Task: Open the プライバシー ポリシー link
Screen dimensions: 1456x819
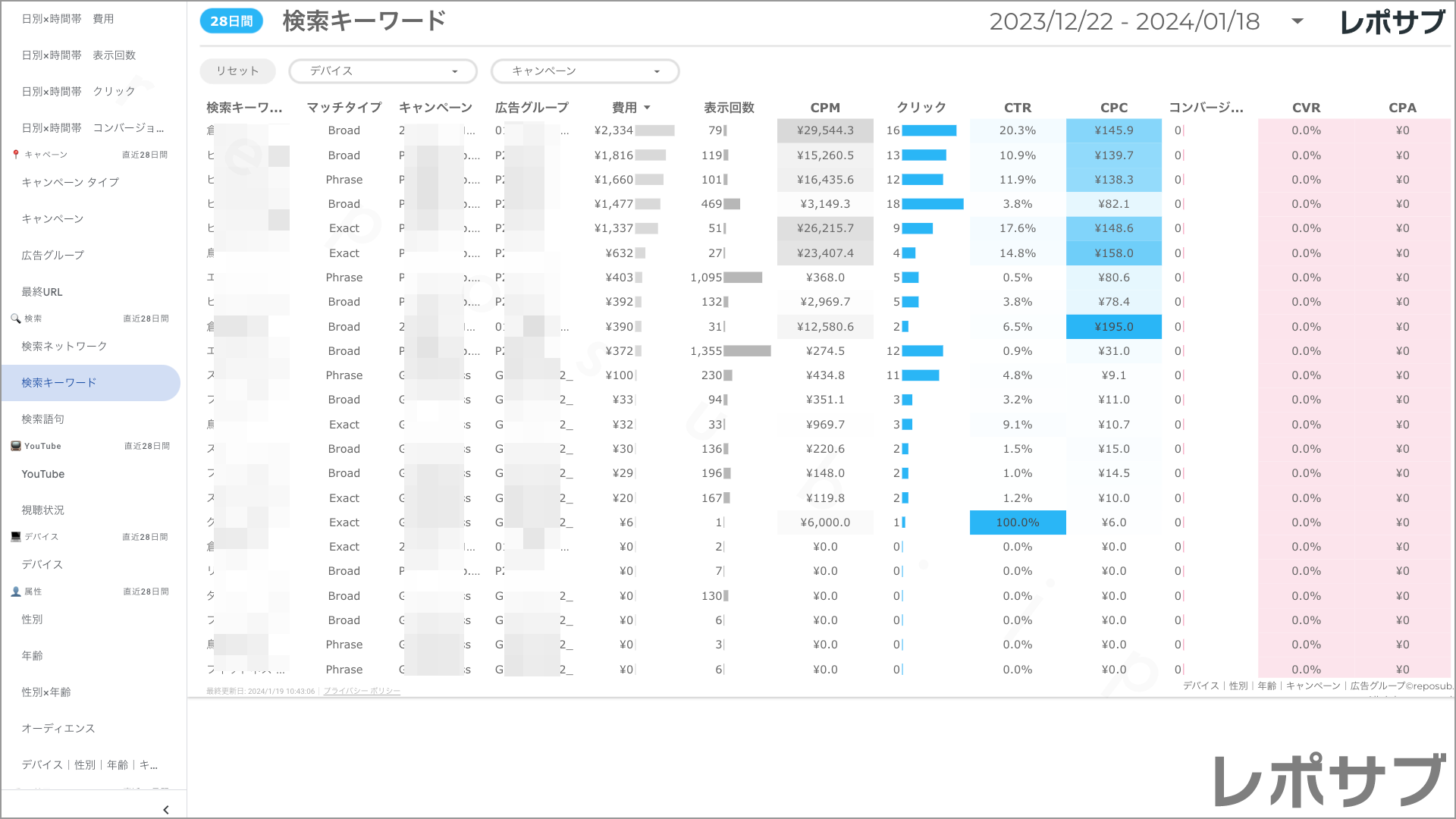Action: point(362,691)
